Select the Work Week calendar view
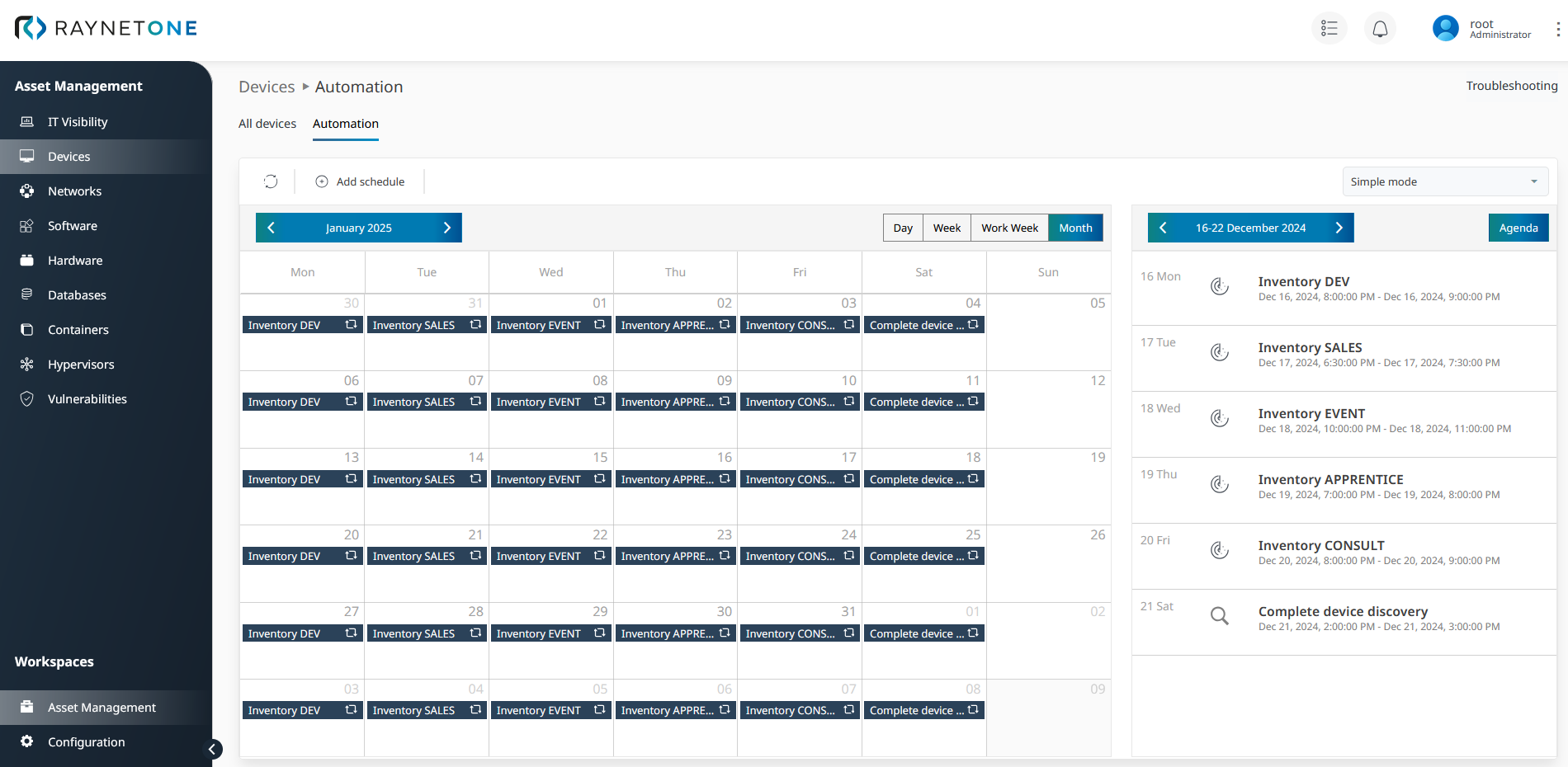The height and width of the screenshot is (767, 1568). pyautogui.click(x=1009, y=228)
